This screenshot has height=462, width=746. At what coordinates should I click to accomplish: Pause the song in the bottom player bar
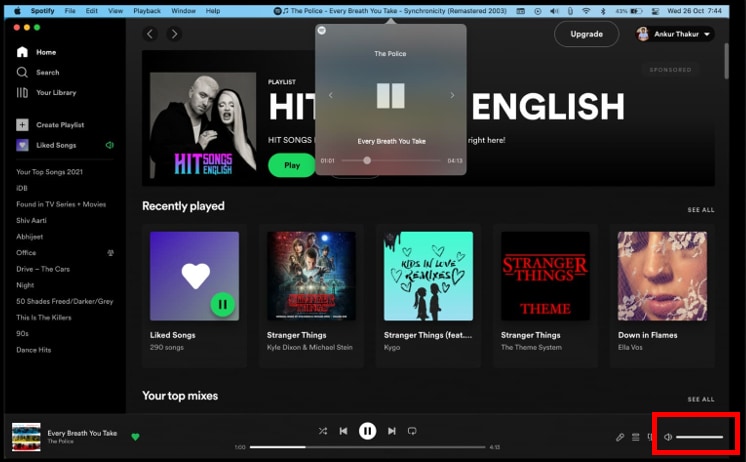tap(367, 431)
